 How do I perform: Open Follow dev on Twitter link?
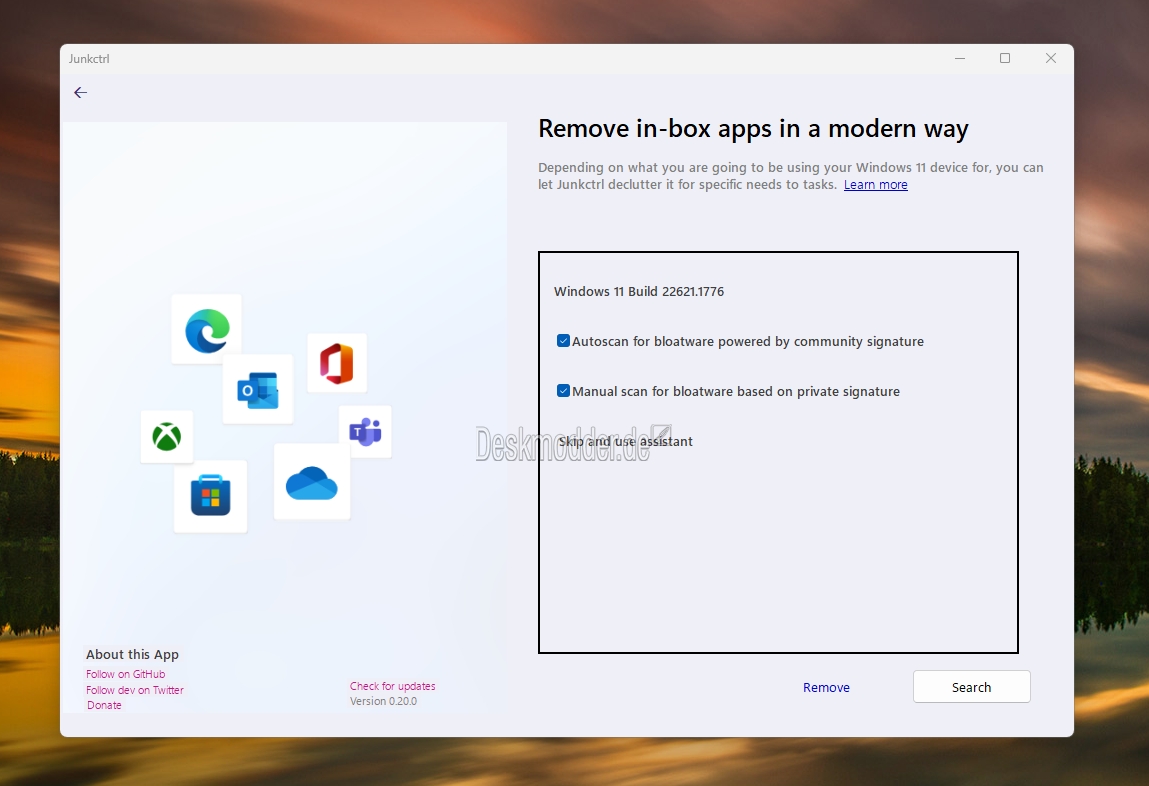[135, 690]
